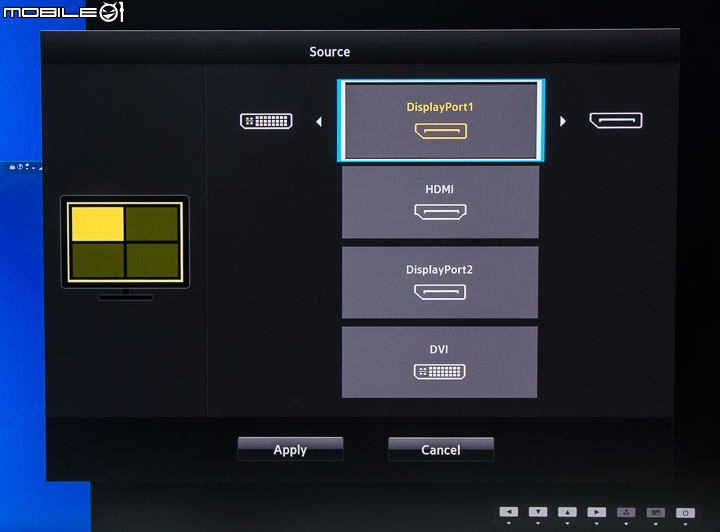Screen dimensions: 720x532
Task: Select the bottom-left screen quadrant
Action: pyautogui.click(x=98, y=260)
